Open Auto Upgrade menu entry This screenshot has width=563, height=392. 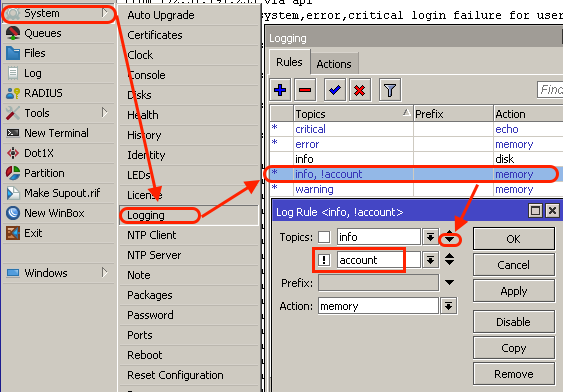[189, 15]
